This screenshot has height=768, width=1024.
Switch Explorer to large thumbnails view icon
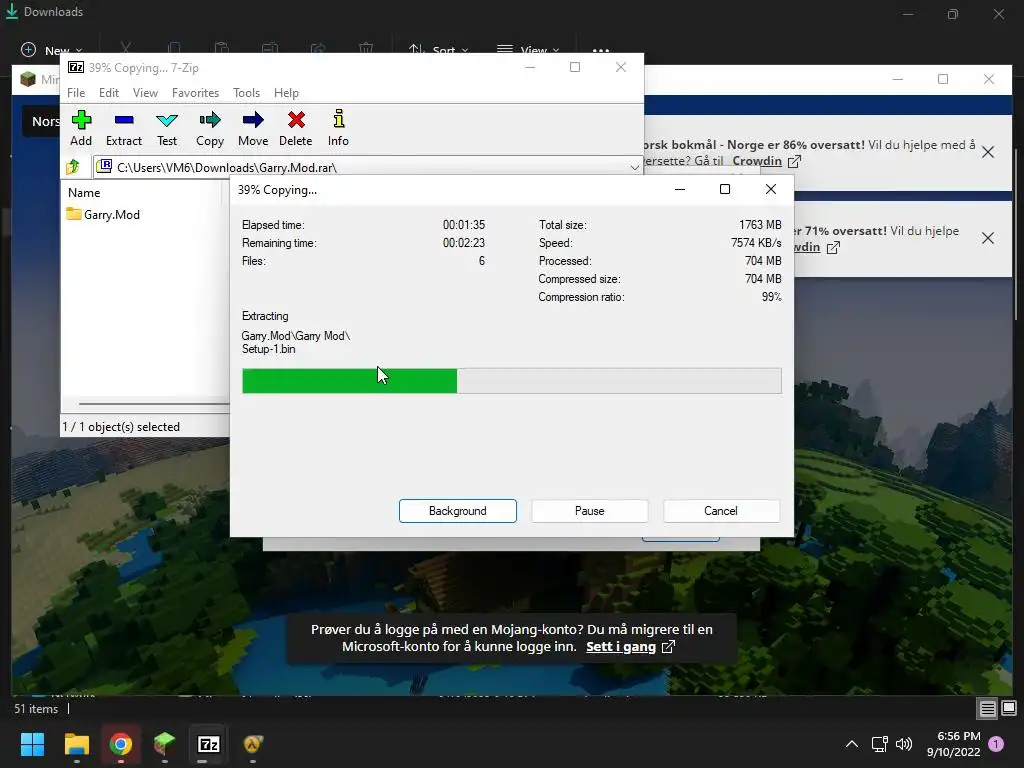pyautogui.click(x=1009, y=708)
